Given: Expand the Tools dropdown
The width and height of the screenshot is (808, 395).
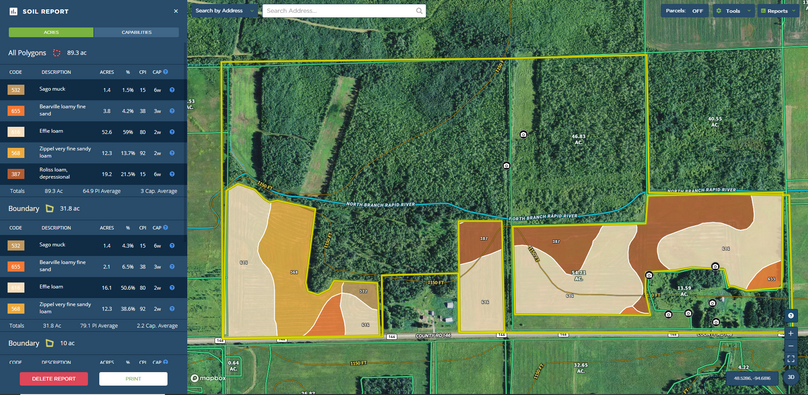Looking at the screenshot, I should 734,11.
